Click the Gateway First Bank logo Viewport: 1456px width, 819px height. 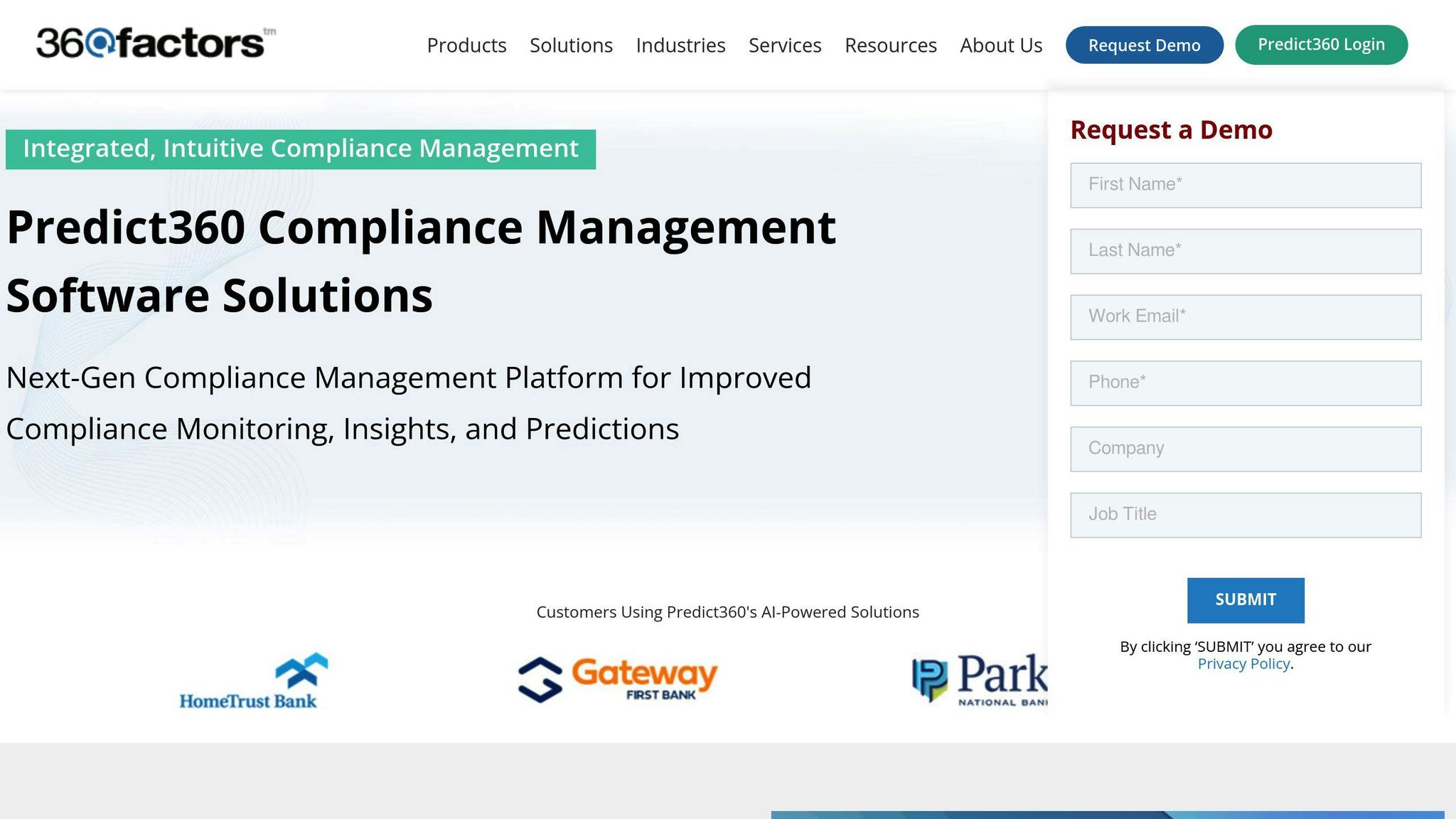pos(618,680)
